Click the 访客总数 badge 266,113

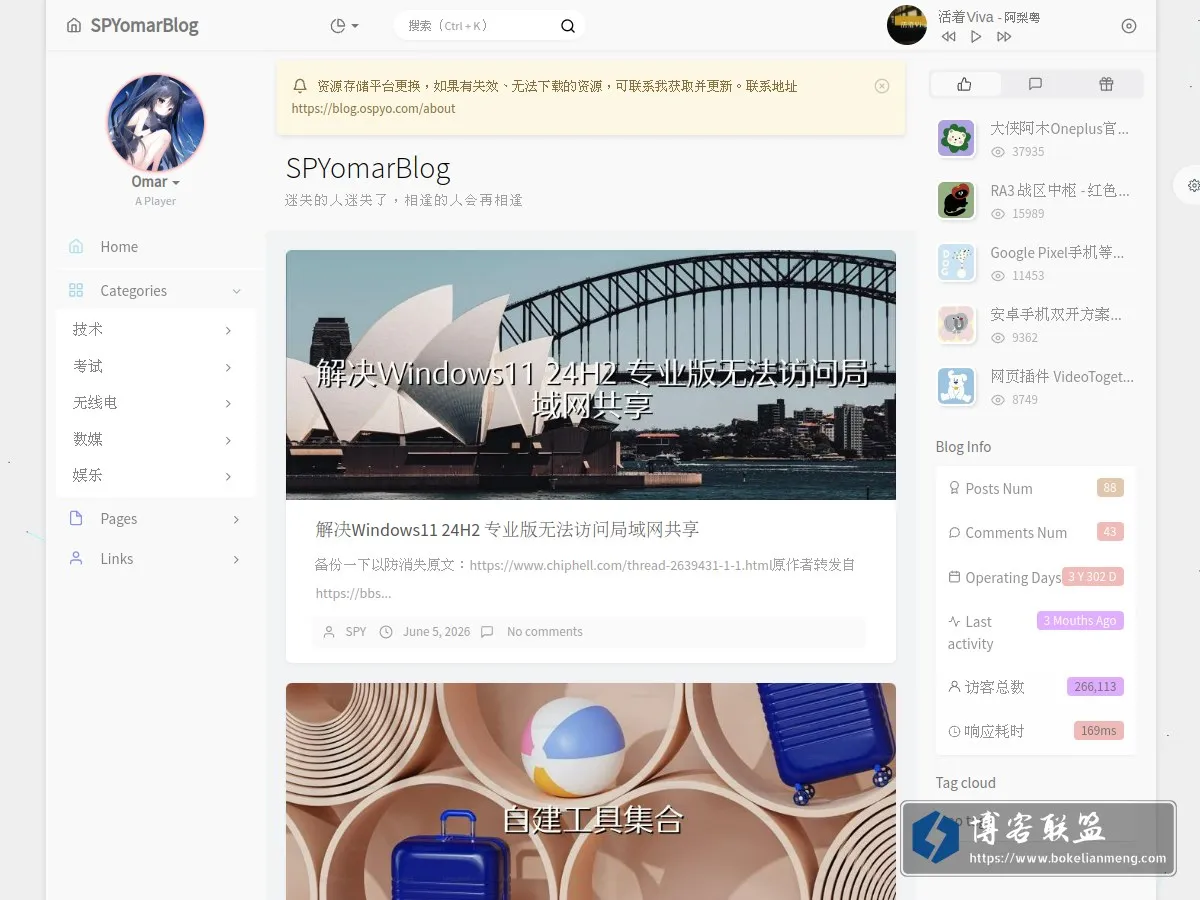[1095, 687]
